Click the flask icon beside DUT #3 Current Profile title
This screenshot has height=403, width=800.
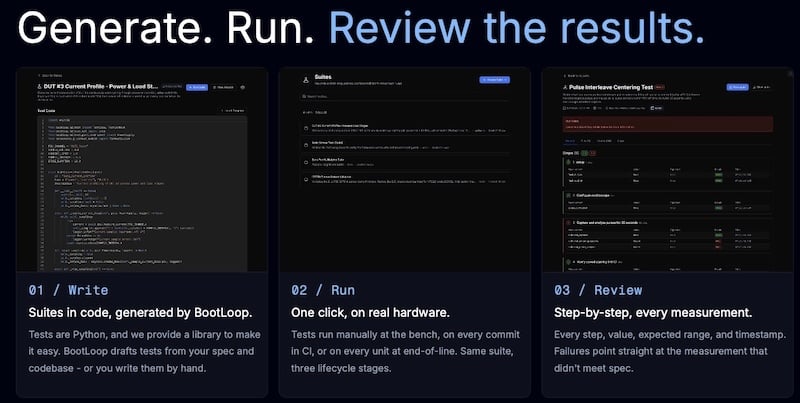[40, 87]
